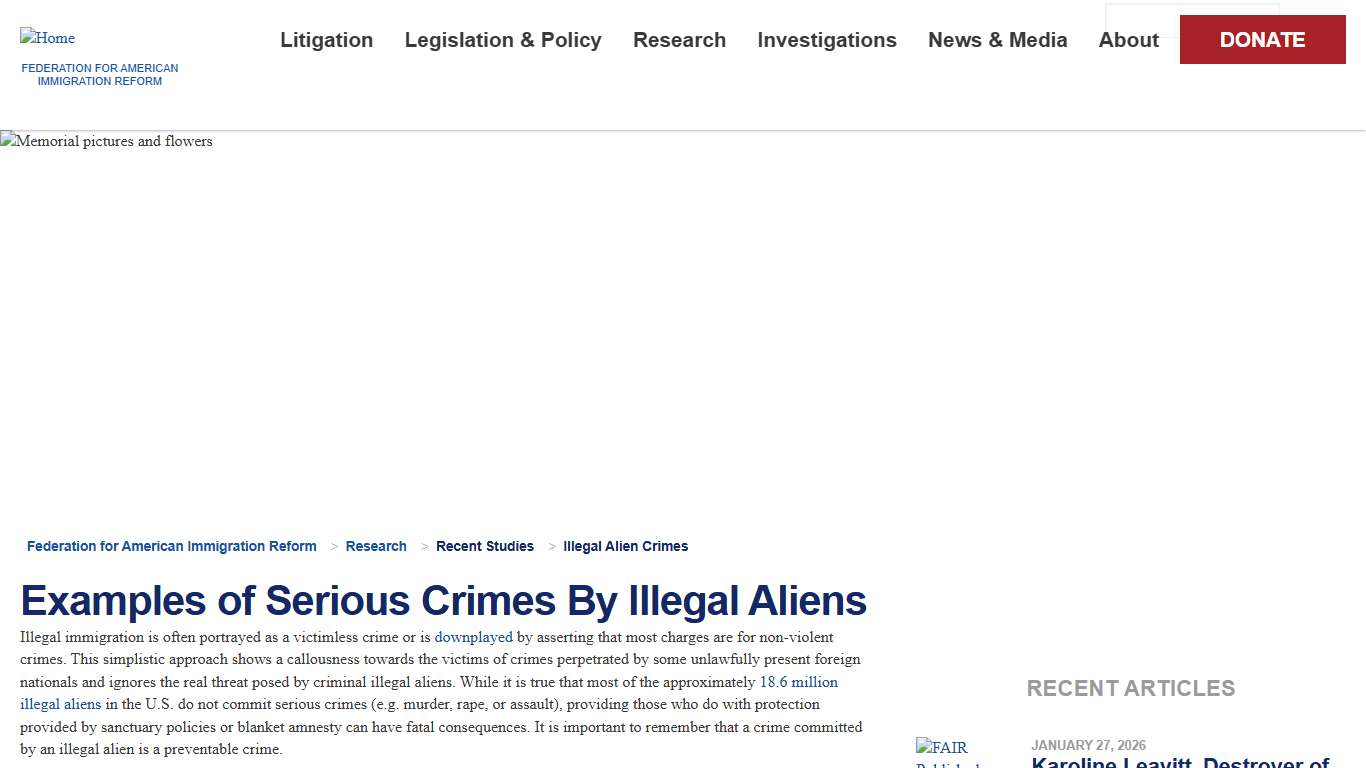Open the Legislation & Policy menu
Image resolution: width=1366 pixels, height=768 pixels.
coord(503,40)
